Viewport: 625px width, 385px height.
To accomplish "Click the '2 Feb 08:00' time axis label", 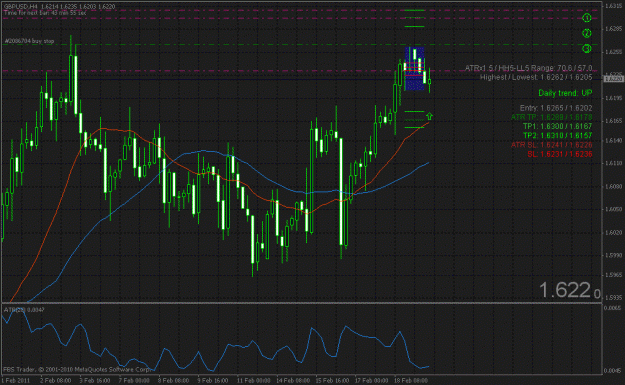I will (x=56, y=381).
